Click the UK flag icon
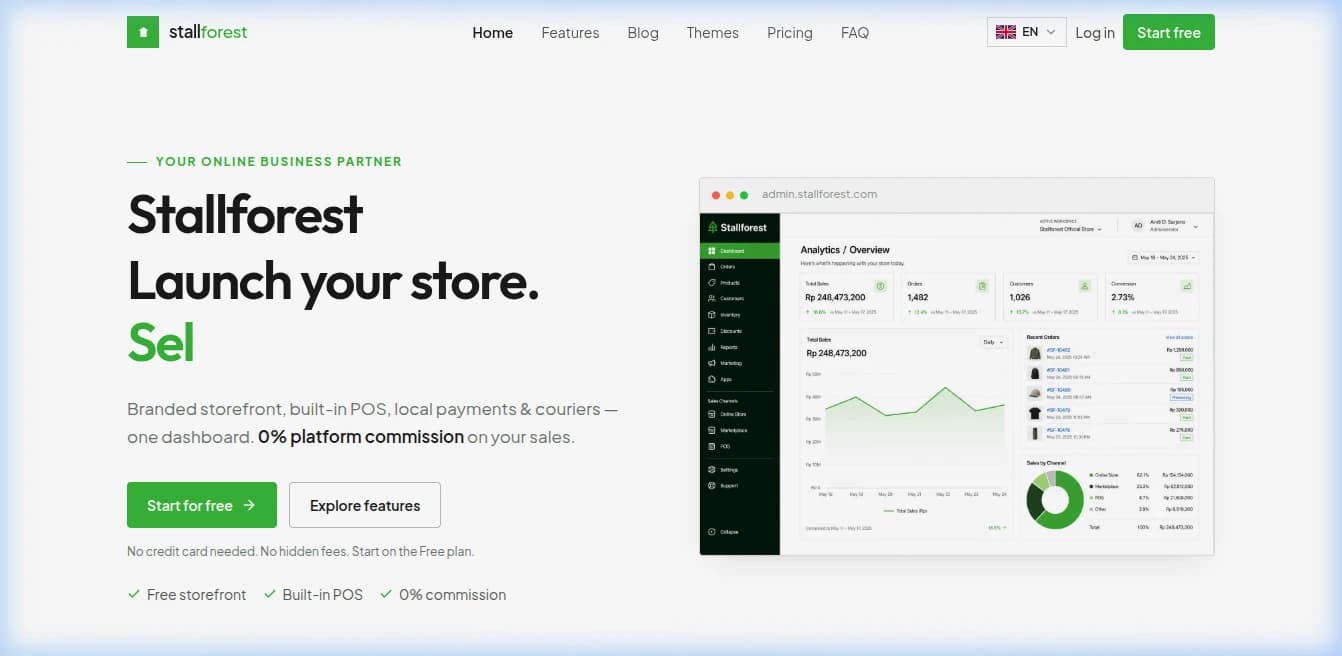 (x=1005, y=32)
